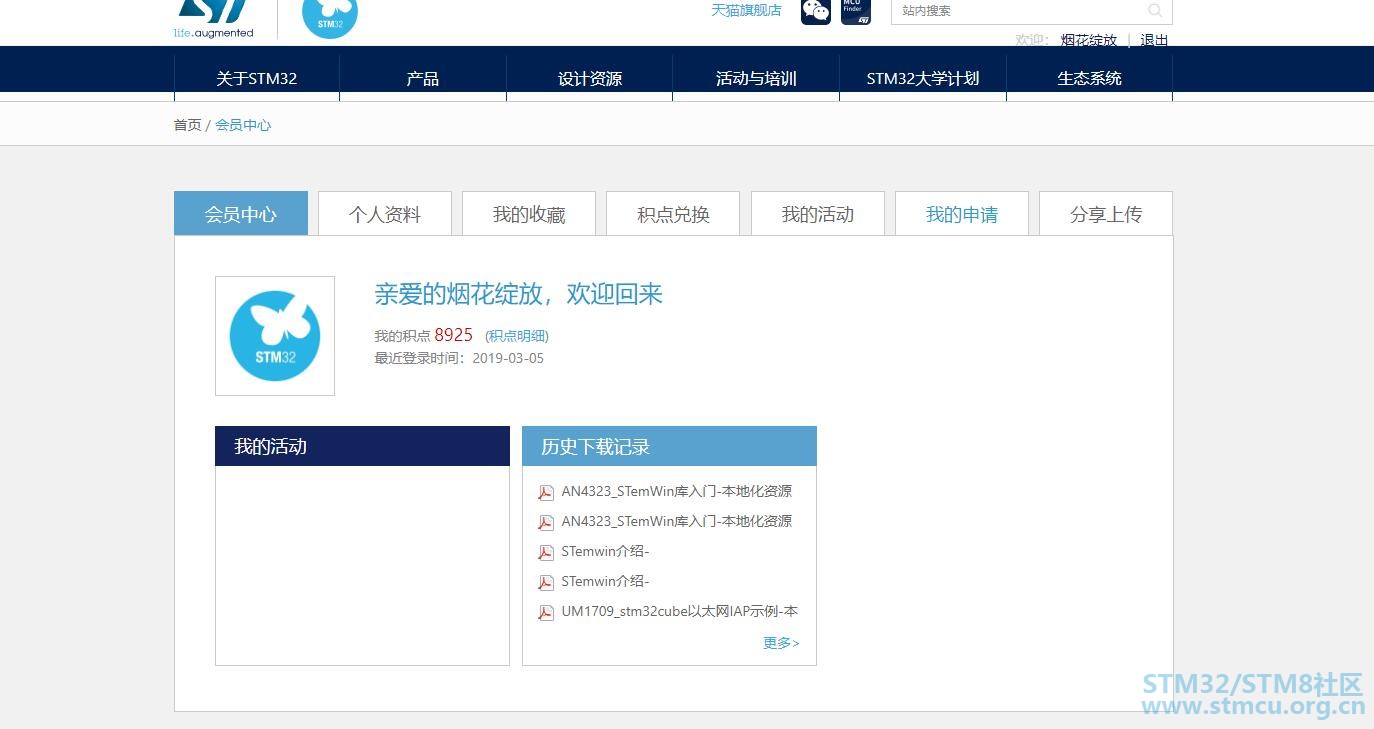The height and width of the screenshot is (729, 1374).
Task: Click the search magnifier icon
Action: point(1155,11)
